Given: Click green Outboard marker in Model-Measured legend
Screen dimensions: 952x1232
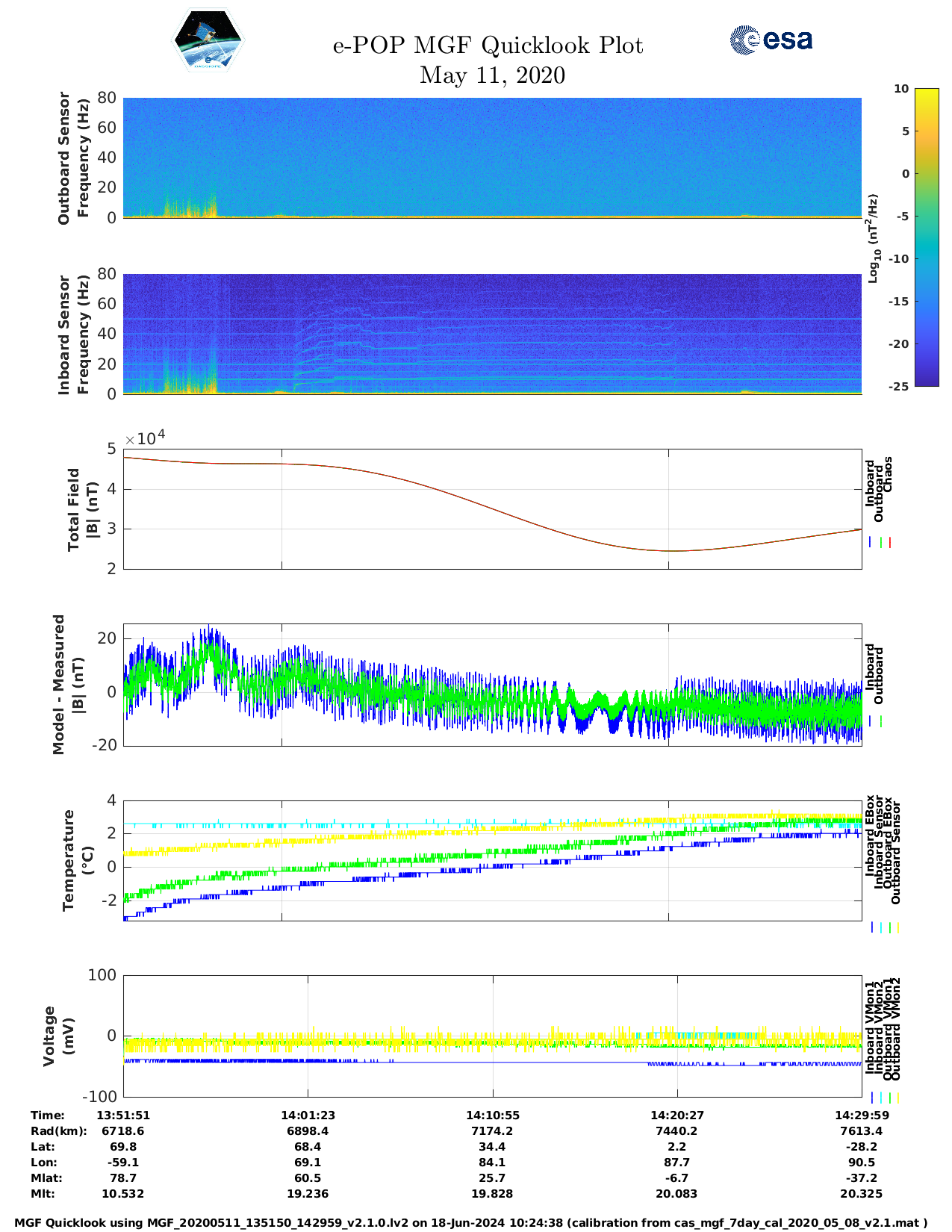Looking at the screenshot, I should [x=881, y=721].
